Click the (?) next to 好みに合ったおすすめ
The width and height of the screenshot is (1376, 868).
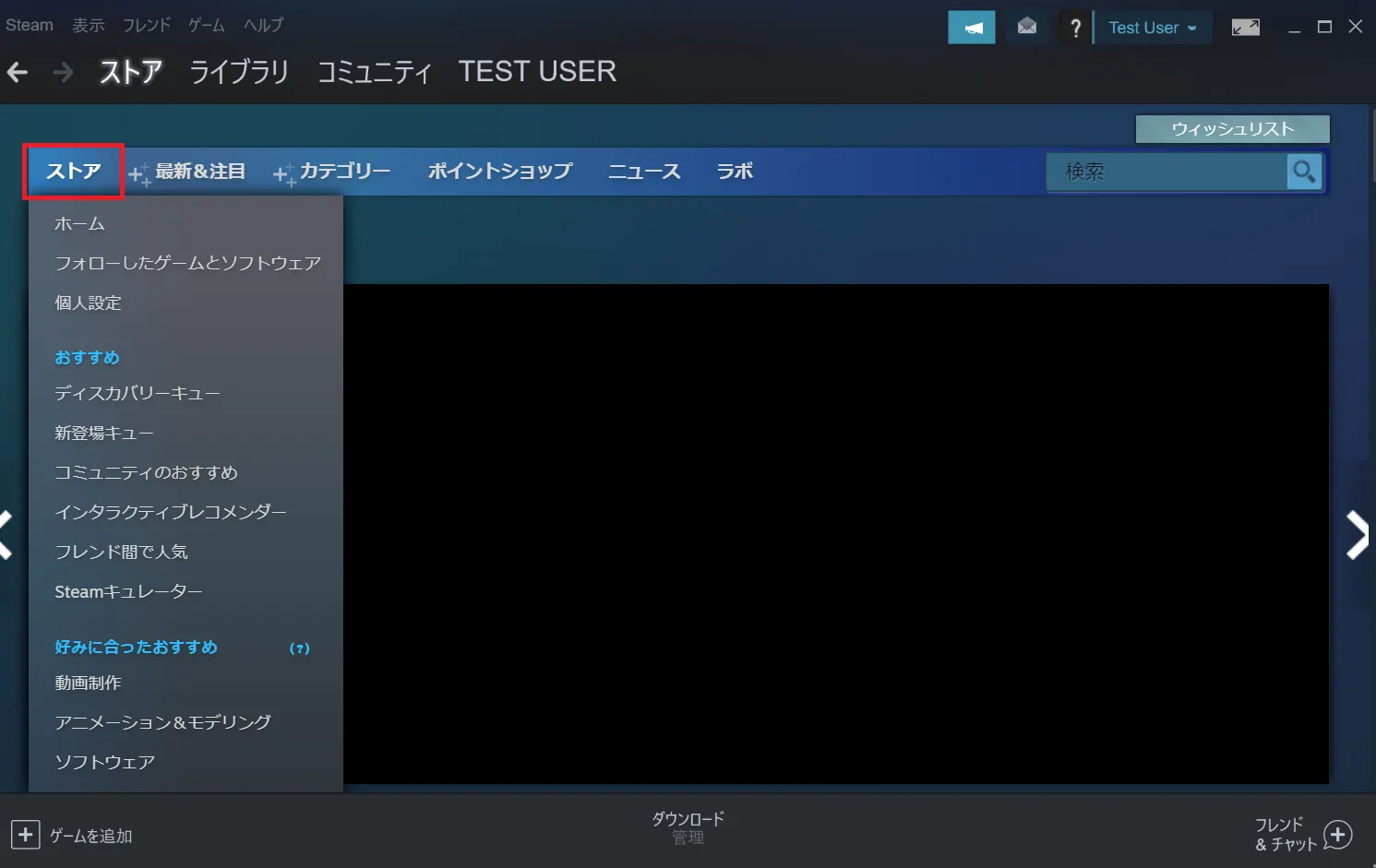[x=299, y=648]
